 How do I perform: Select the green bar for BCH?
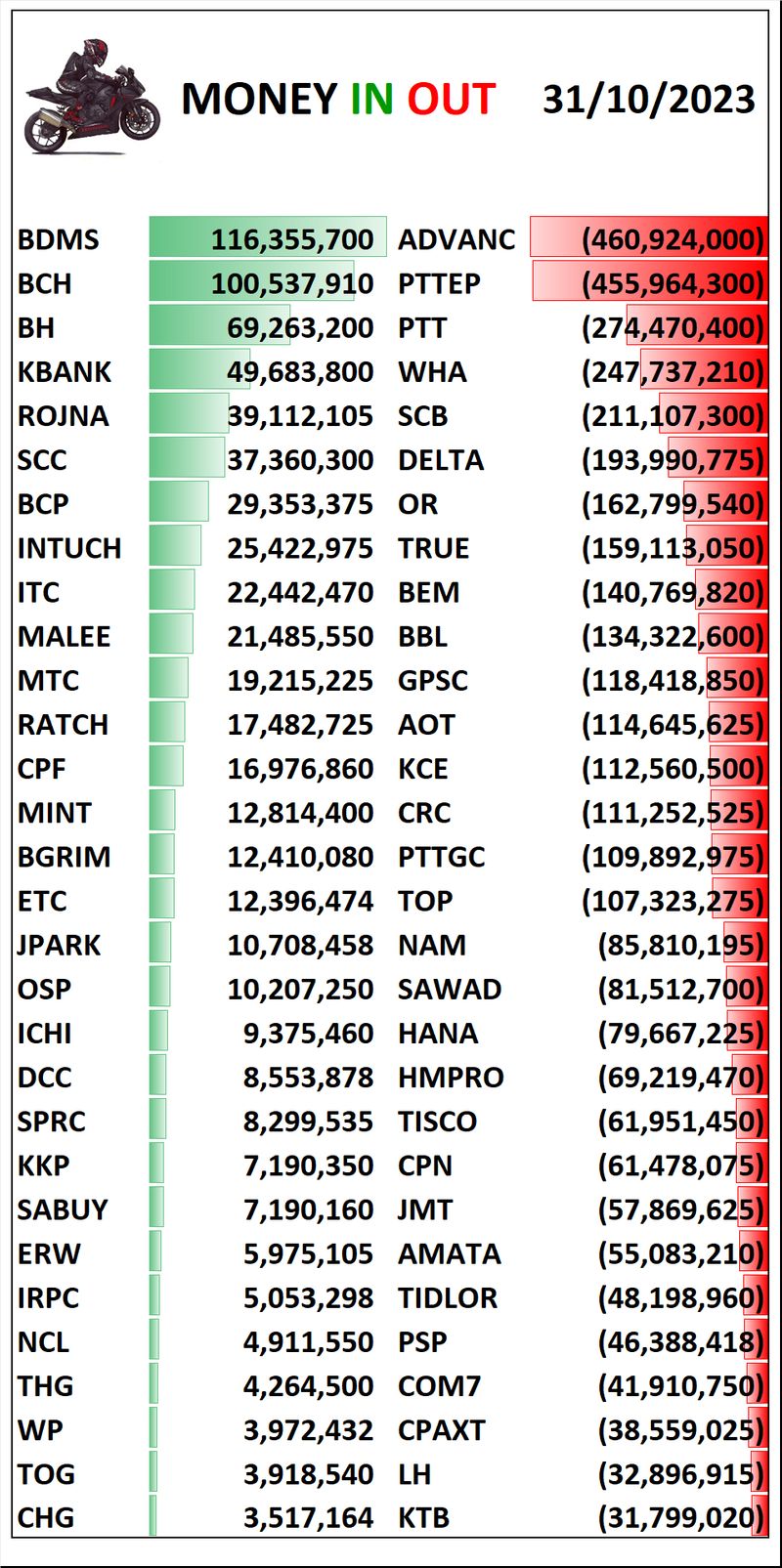coord(251,282)
